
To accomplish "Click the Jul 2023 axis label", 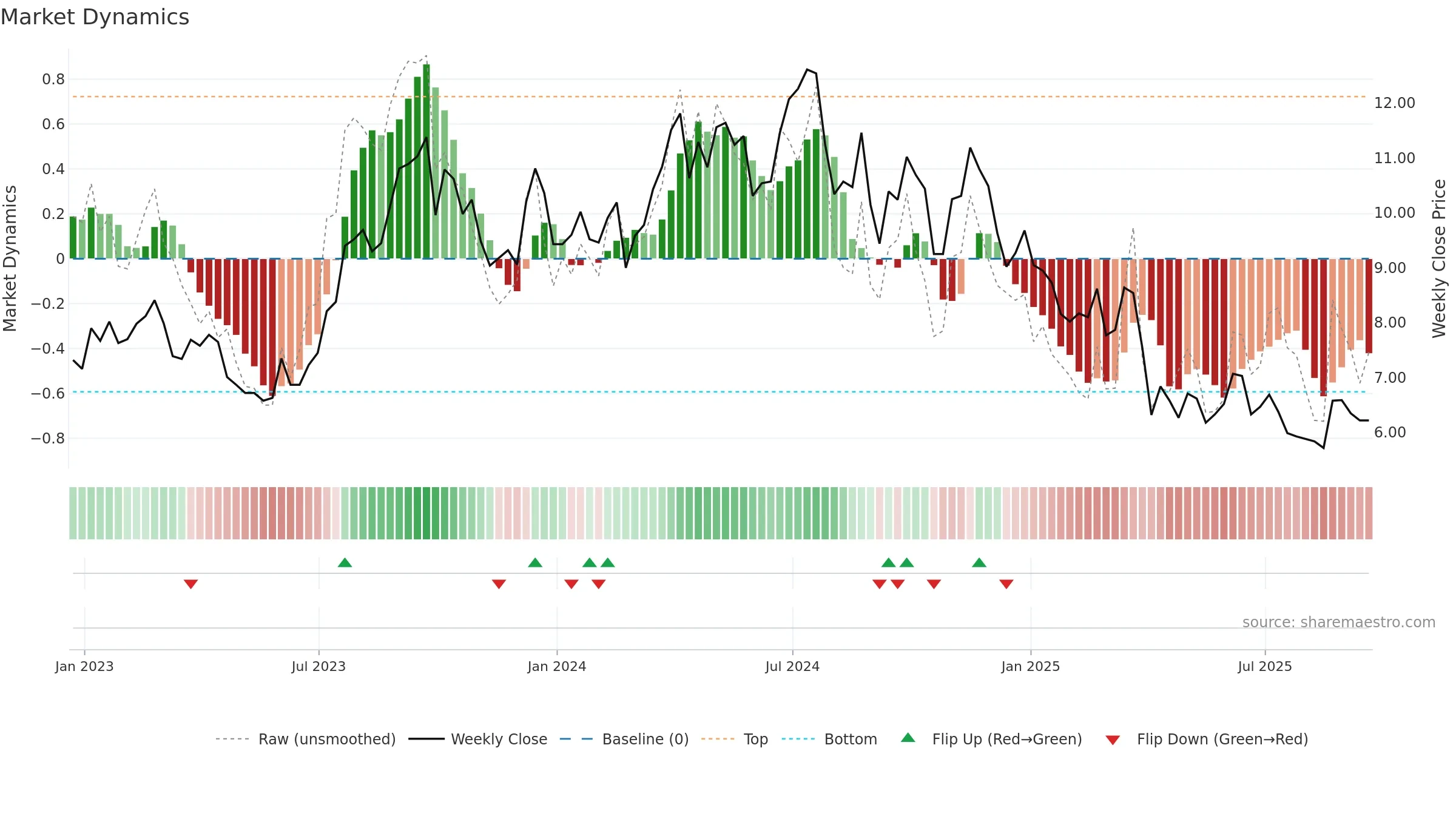I will pyautogui.click(x=318, y=666).
